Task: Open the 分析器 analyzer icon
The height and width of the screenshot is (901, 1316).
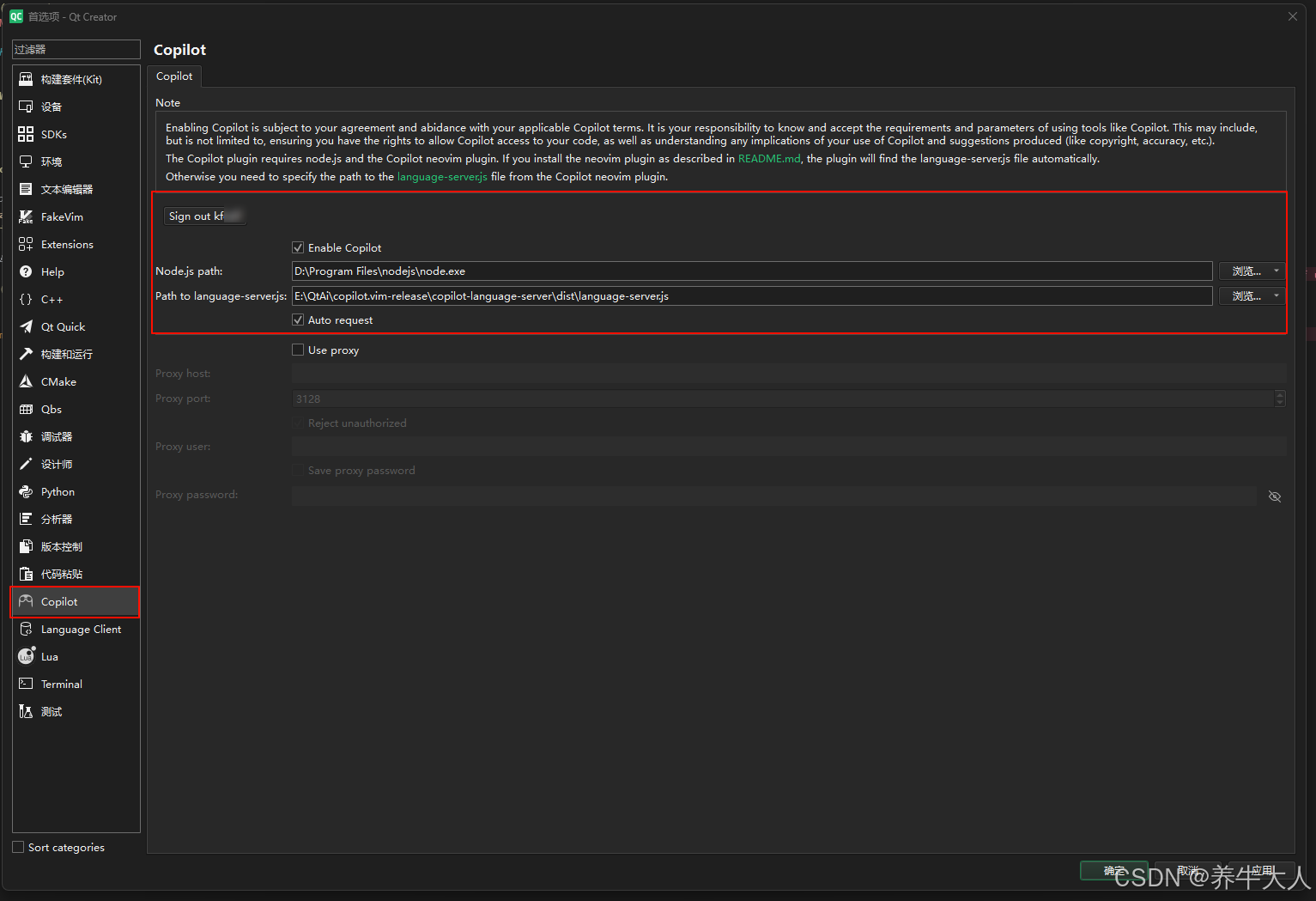Action: coord(26,519)
